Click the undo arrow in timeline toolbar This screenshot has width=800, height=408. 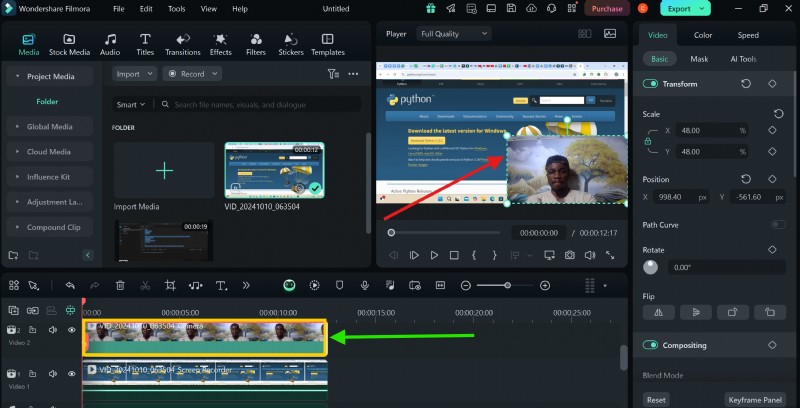tap(69, 285)
